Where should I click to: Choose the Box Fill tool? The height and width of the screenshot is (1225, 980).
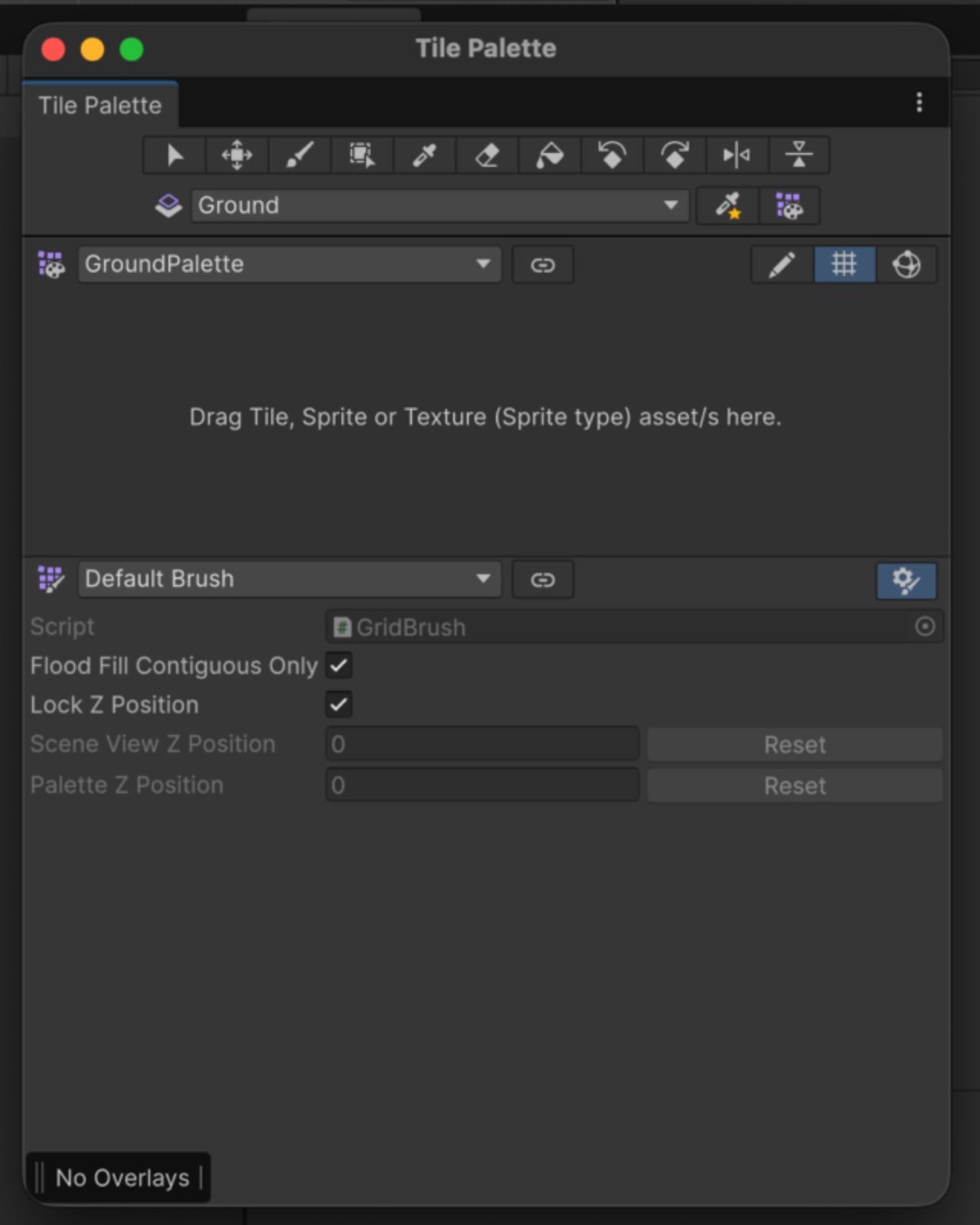point(362,155)
